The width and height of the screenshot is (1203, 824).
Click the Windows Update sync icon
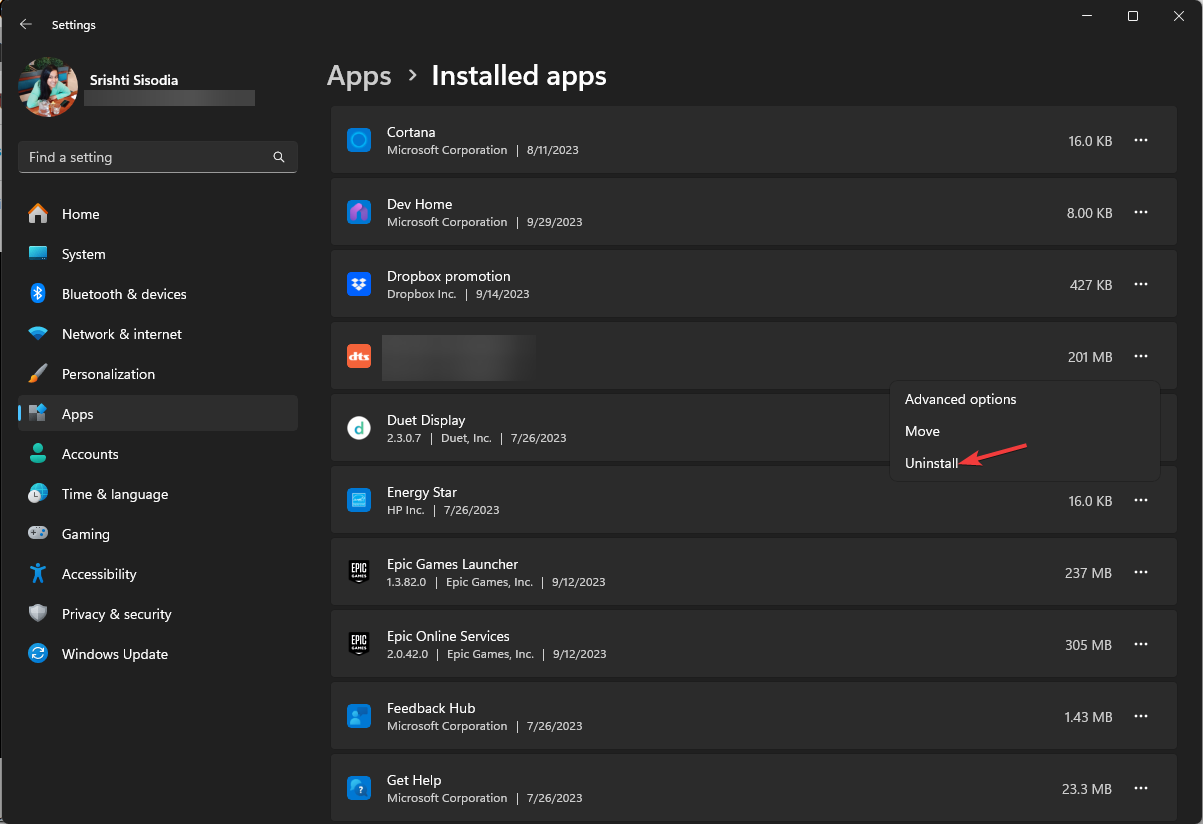[38, 654]
